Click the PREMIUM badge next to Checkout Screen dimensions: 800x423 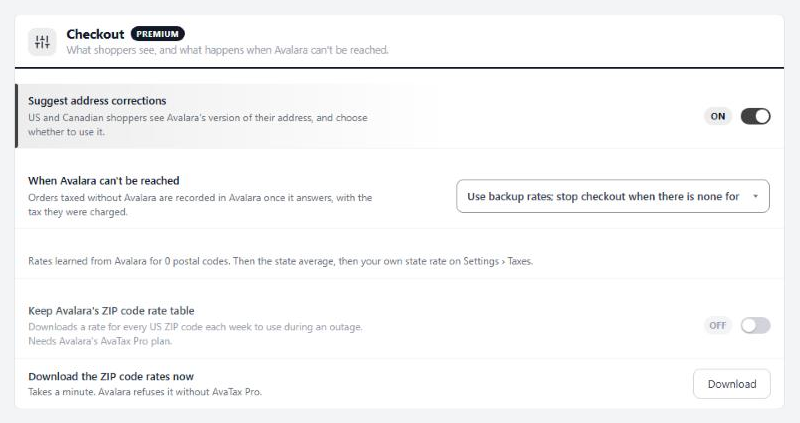pyautogui.click(x=158, y=34)
